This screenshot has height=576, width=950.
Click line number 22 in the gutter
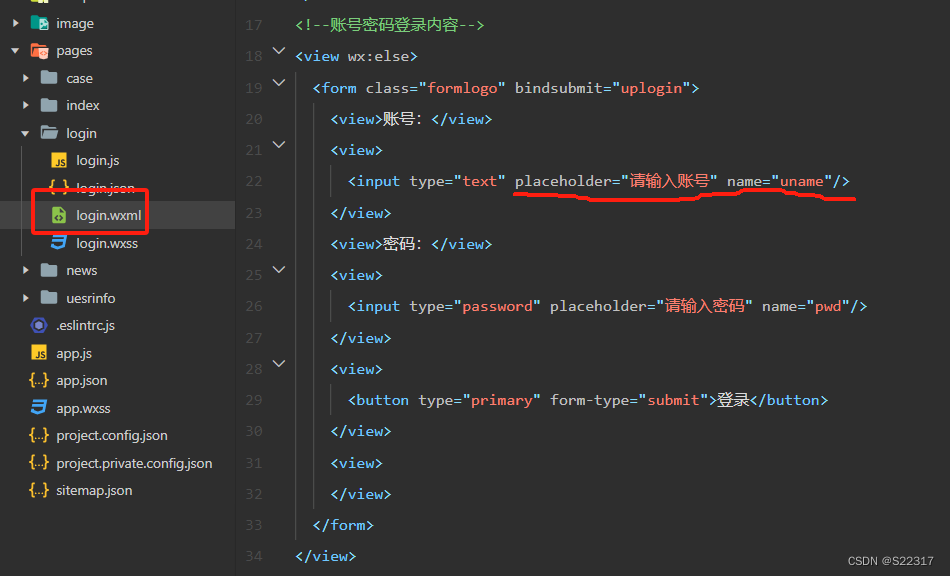point(254,181)
